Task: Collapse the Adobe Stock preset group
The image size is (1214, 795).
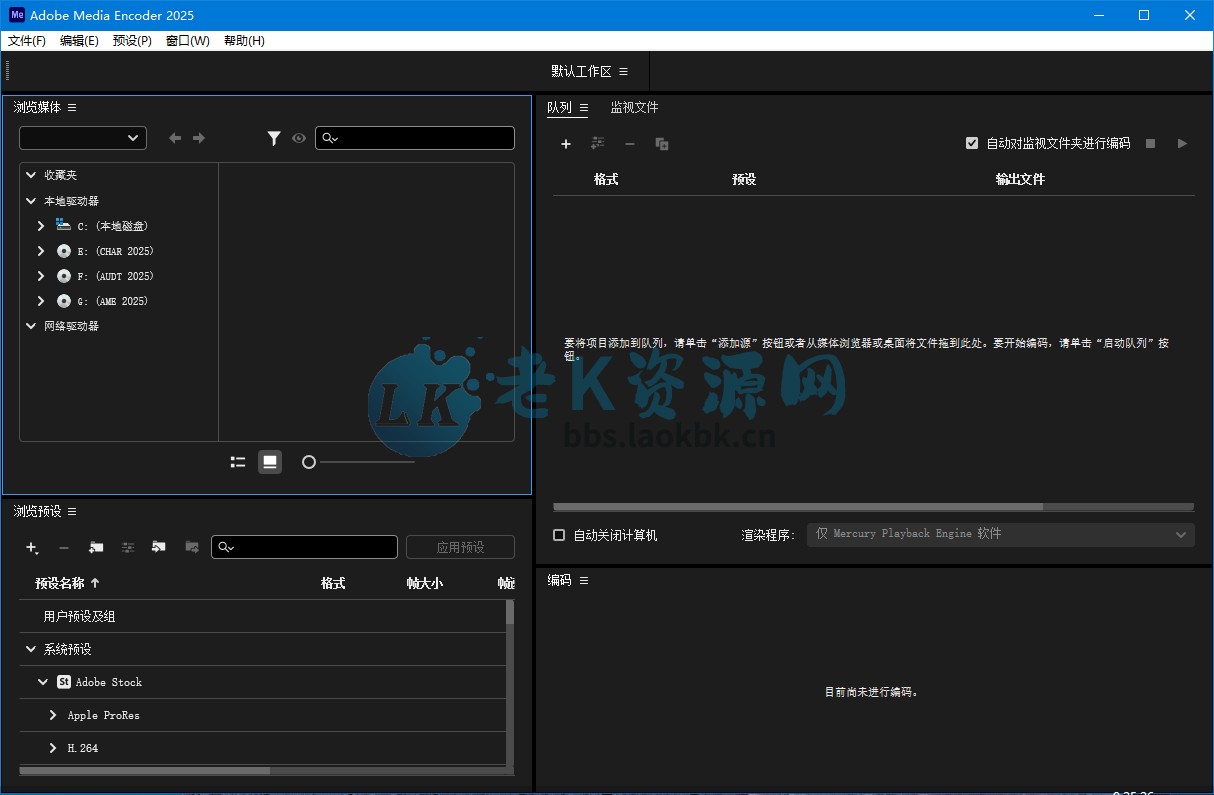Action: [43, 682]
